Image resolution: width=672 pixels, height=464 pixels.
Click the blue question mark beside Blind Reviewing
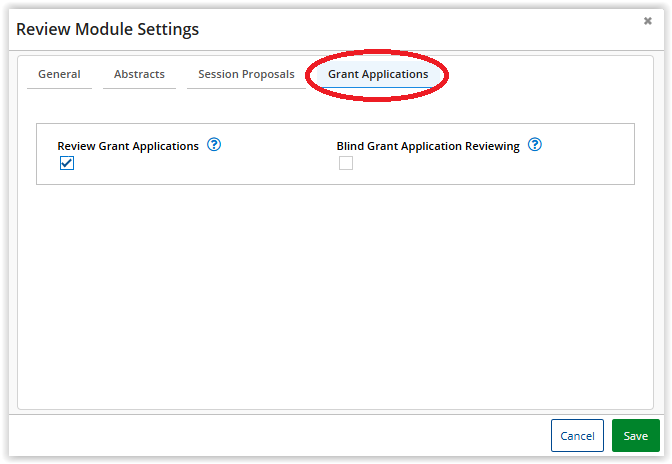click(x=534, y=145)
